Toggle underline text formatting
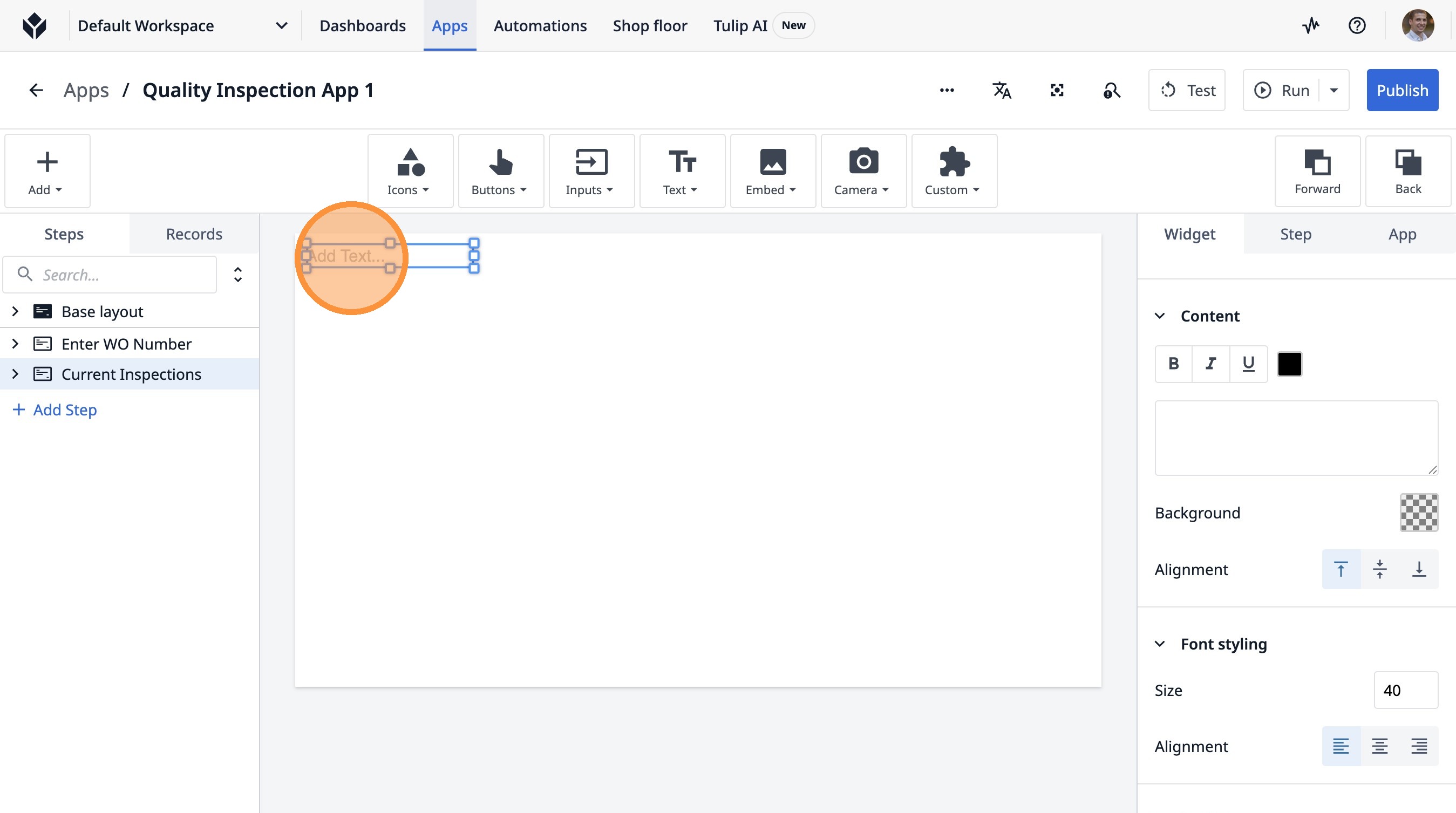Screen dimensions: 1456x813 click(x=1248, y=364)
